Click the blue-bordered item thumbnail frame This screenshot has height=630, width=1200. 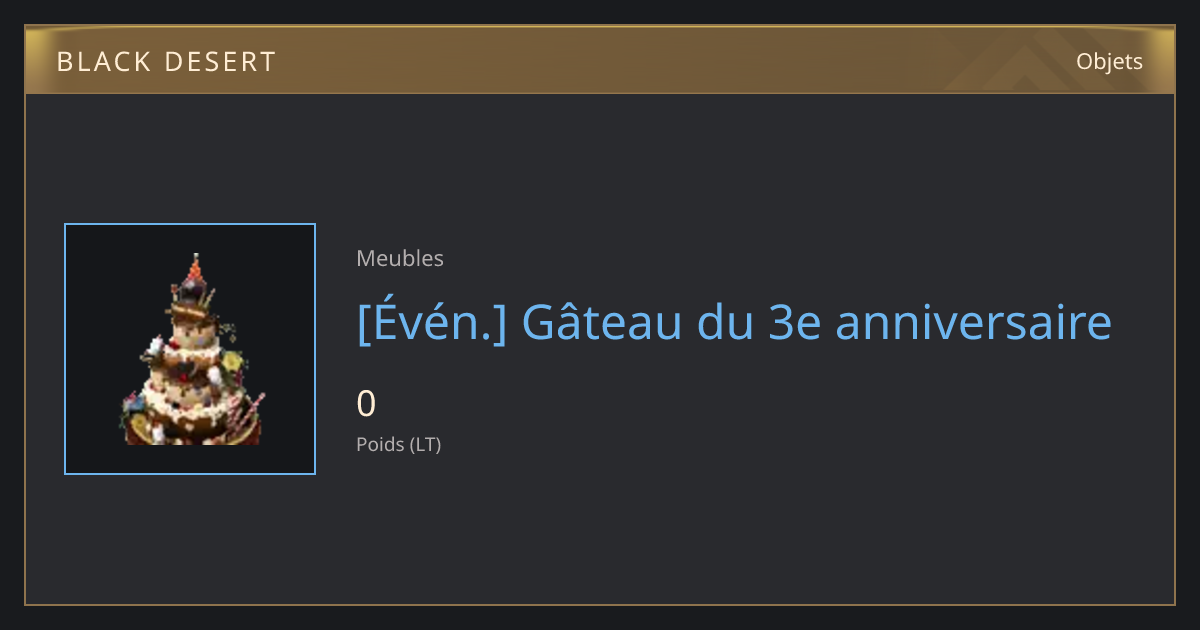[x=190, y=349]
